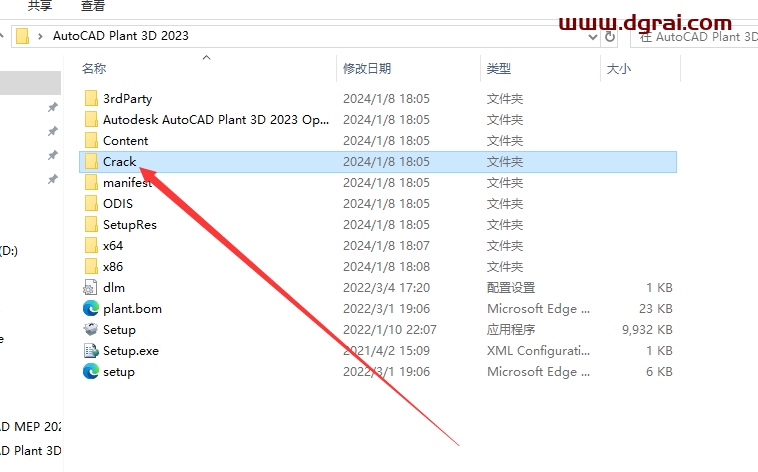This screenshot has height=472, width=758.
Task: Click the folder icon in address bar
Action: click(x=22, y=36)
